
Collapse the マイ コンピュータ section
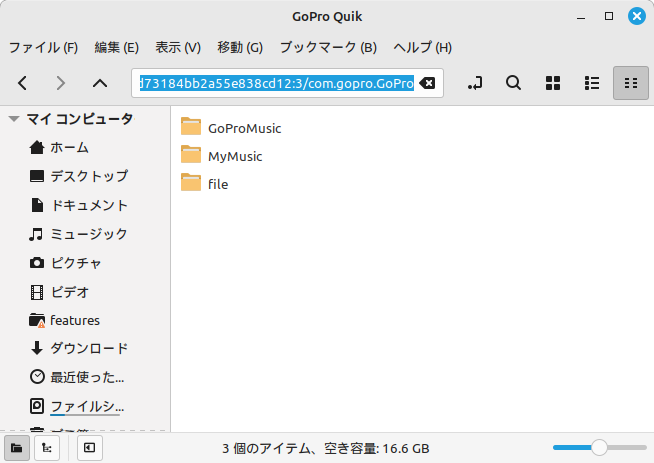click(x=14, y=119)
